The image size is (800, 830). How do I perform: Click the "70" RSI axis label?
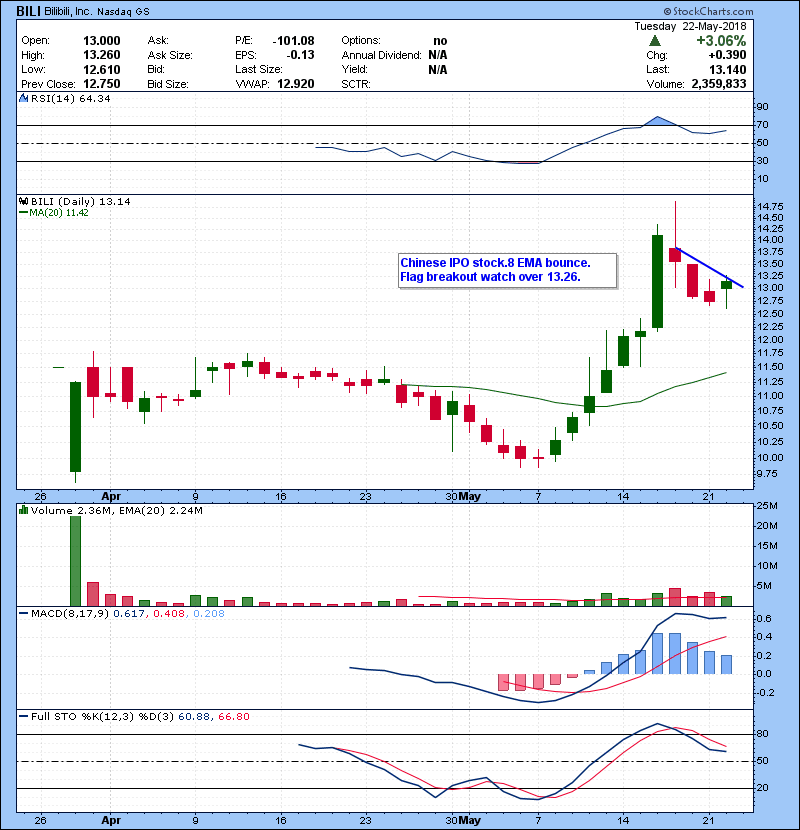(x=762, y=125)
